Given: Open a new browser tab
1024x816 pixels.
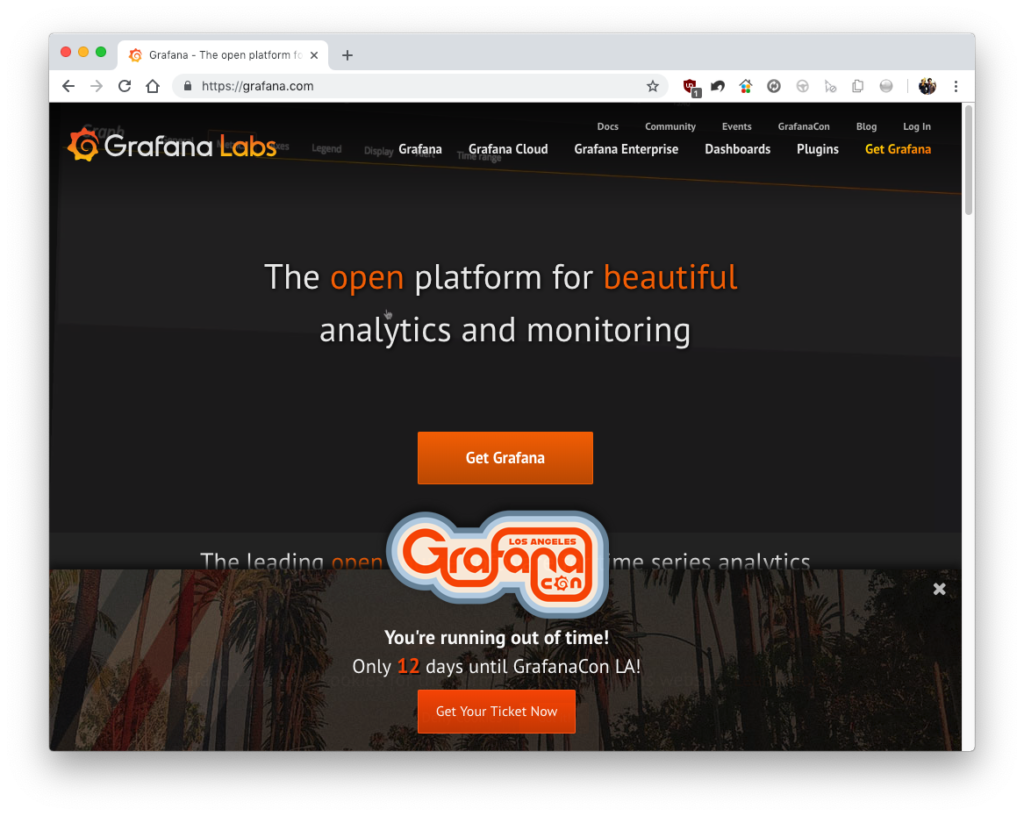Looking at the screenshot, I should click(347, 55).
